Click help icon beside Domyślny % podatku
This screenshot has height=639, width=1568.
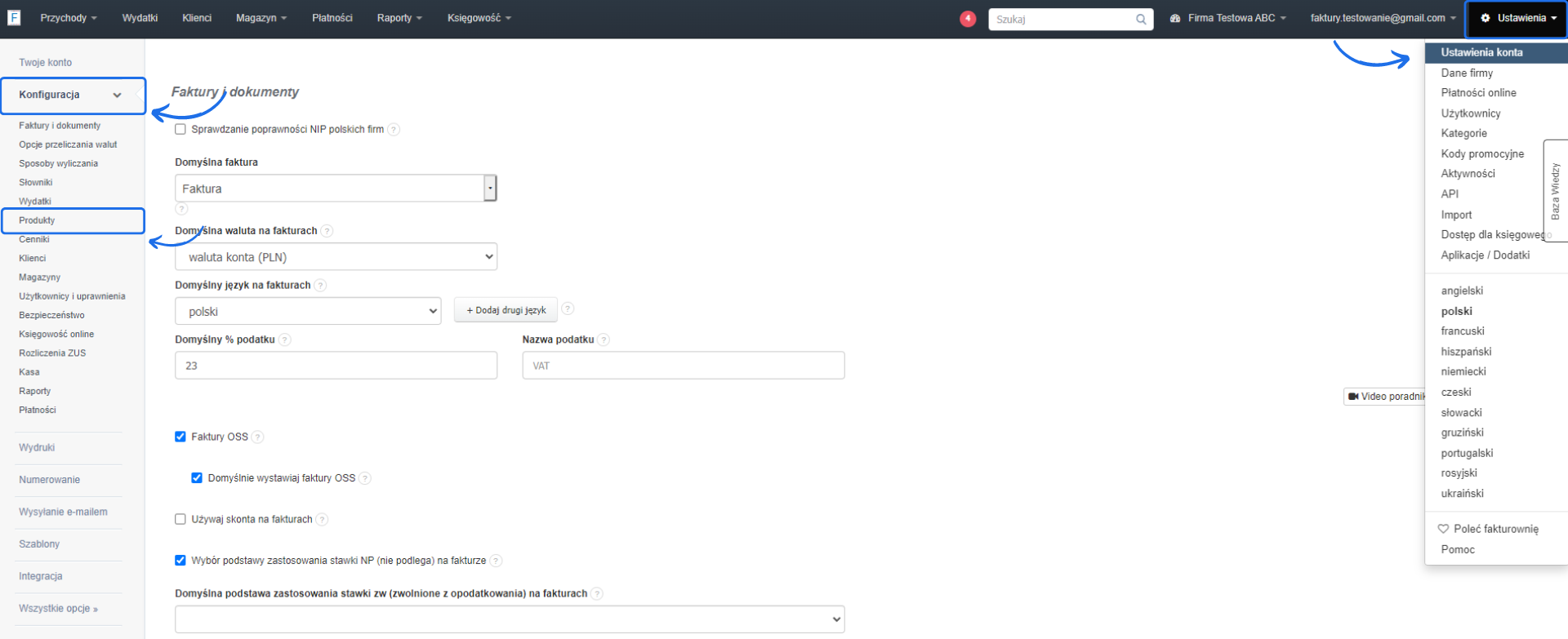[284, 339]
